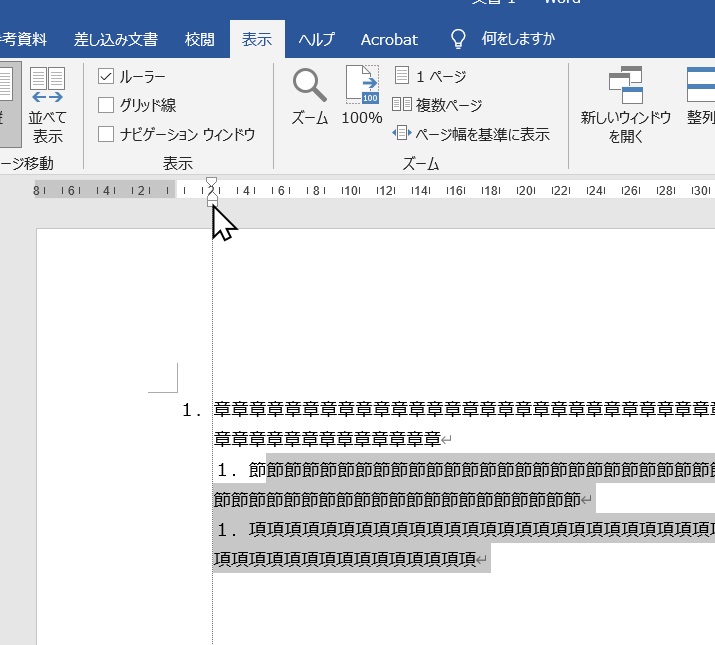
Task: Click the list number 1. before 章
Action: click(x=192, y=410)
